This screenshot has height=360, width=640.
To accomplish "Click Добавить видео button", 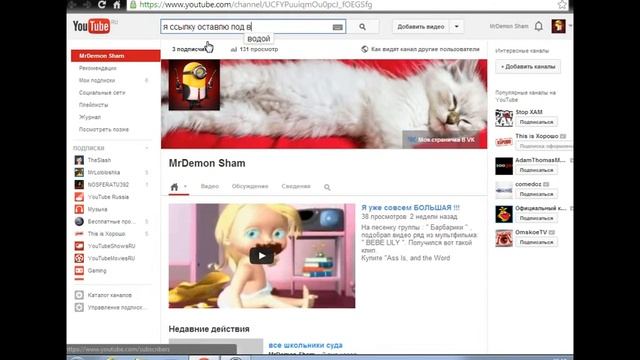I will tap(421, 27).
